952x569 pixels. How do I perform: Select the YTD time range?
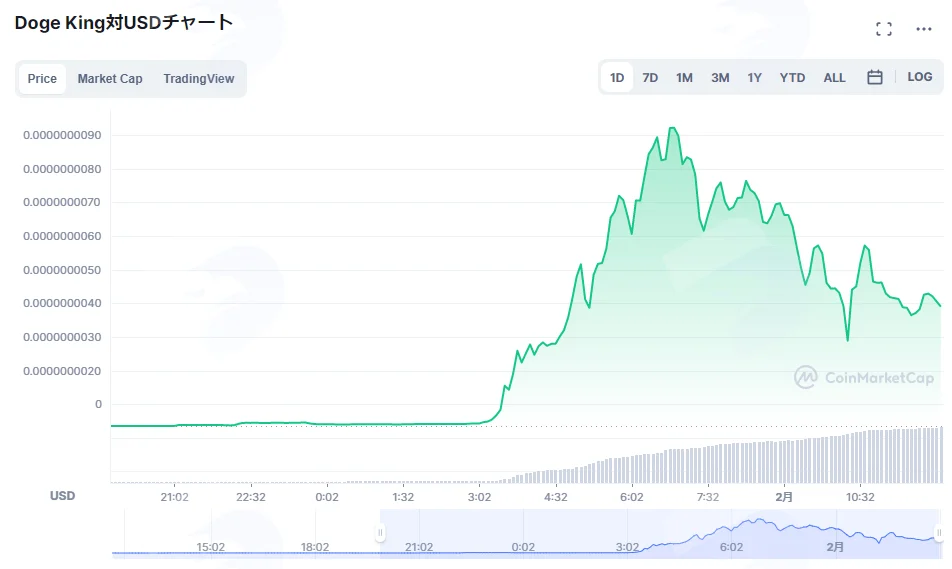[792, 78]
